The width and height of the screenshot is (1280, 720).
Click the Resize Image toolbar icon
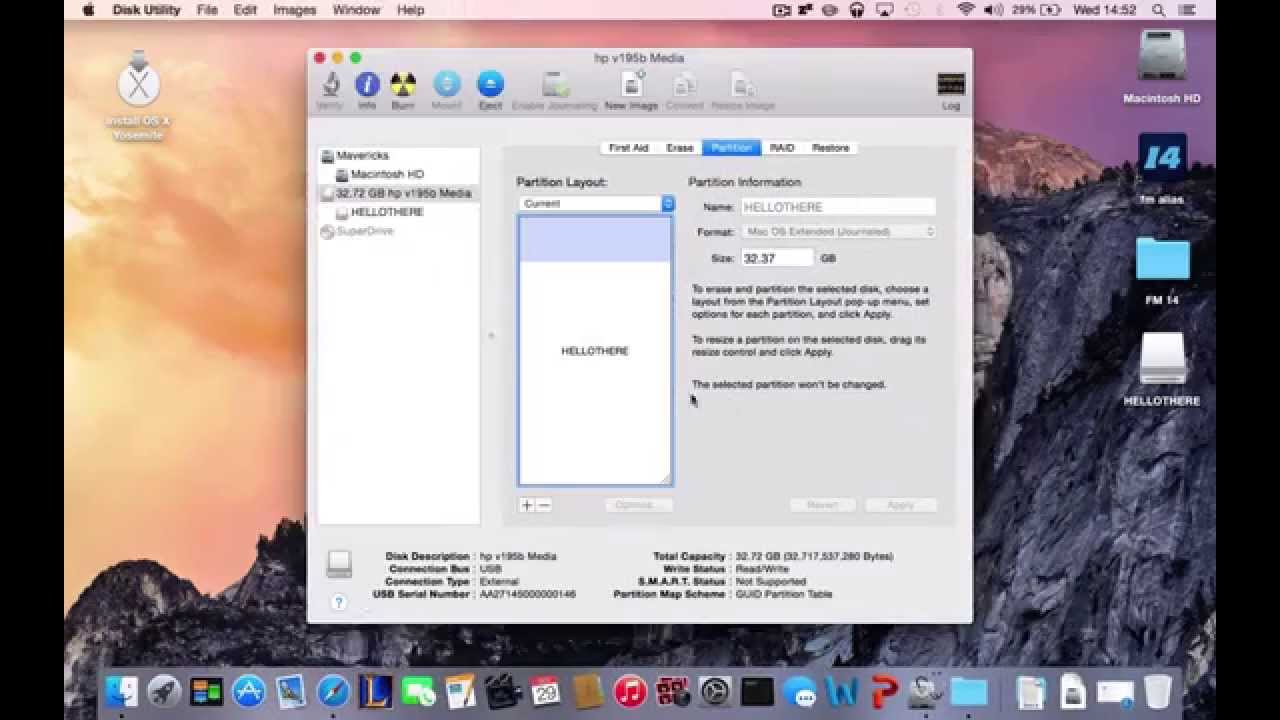(743, 90)
